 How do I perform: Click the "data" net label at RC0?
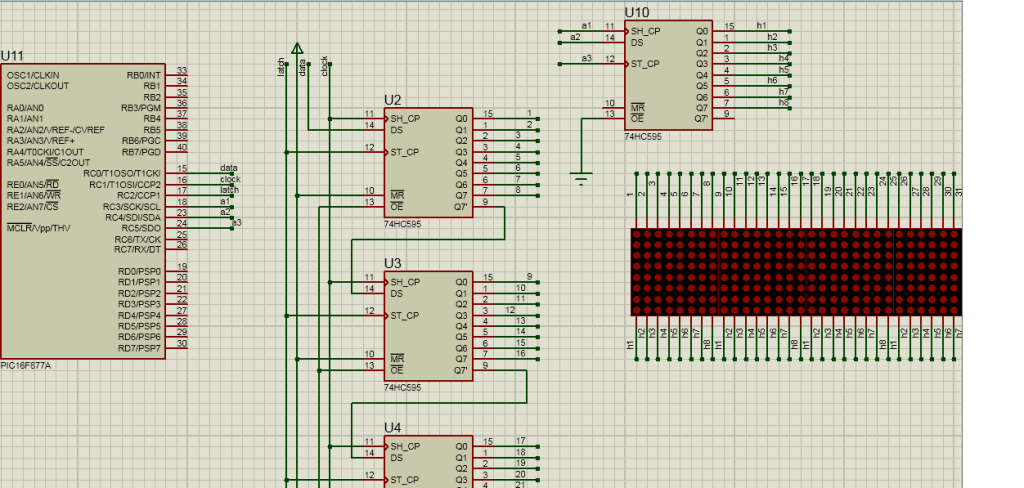tap(229, 168)
